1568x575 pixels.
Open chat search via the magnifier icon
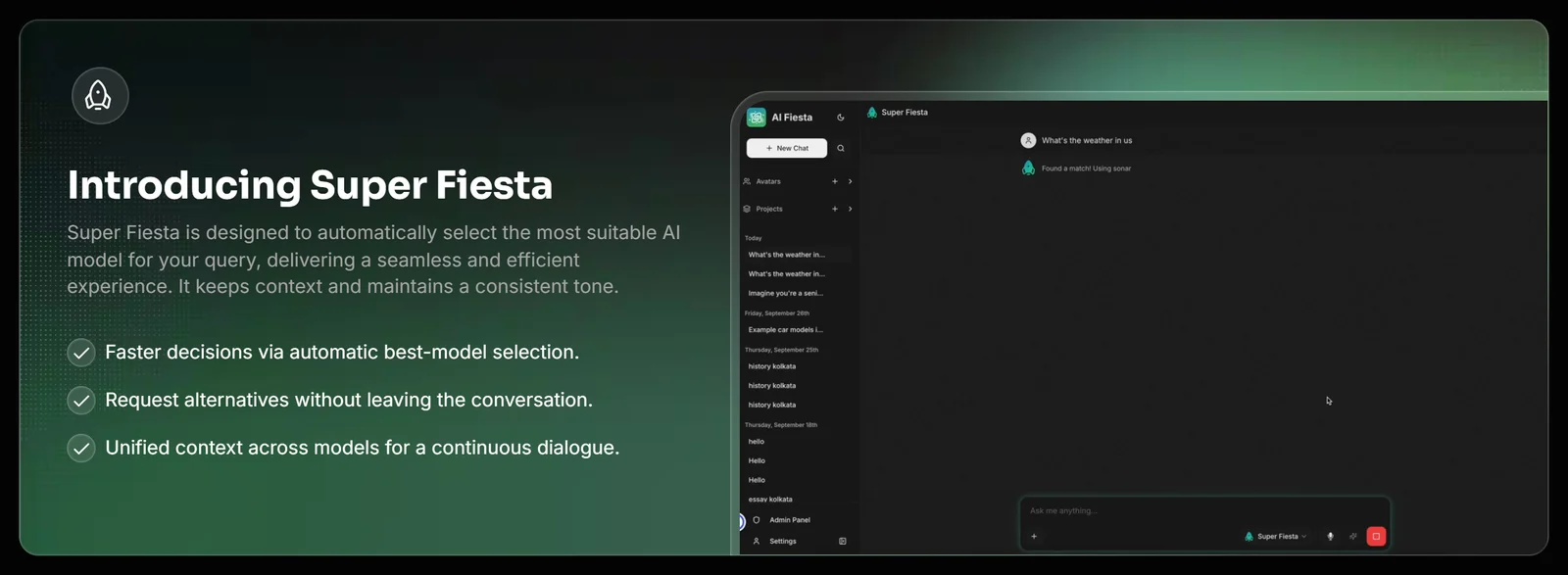(x=841, y=148)
